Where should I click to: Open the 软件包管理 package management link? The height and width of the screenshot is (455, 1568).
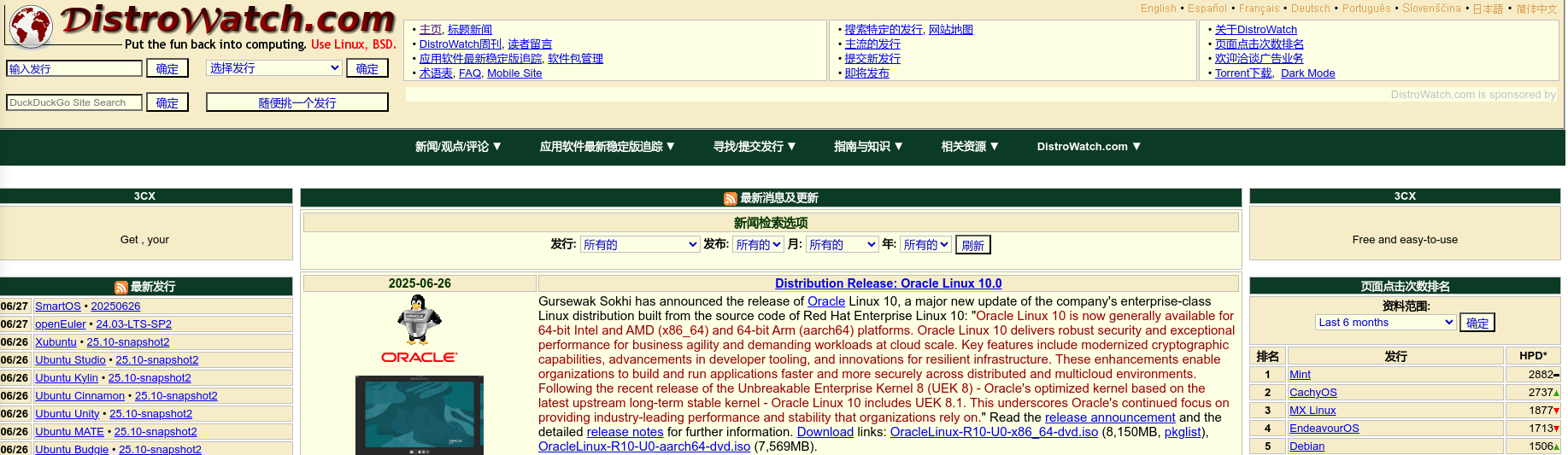tap(575, 59)
